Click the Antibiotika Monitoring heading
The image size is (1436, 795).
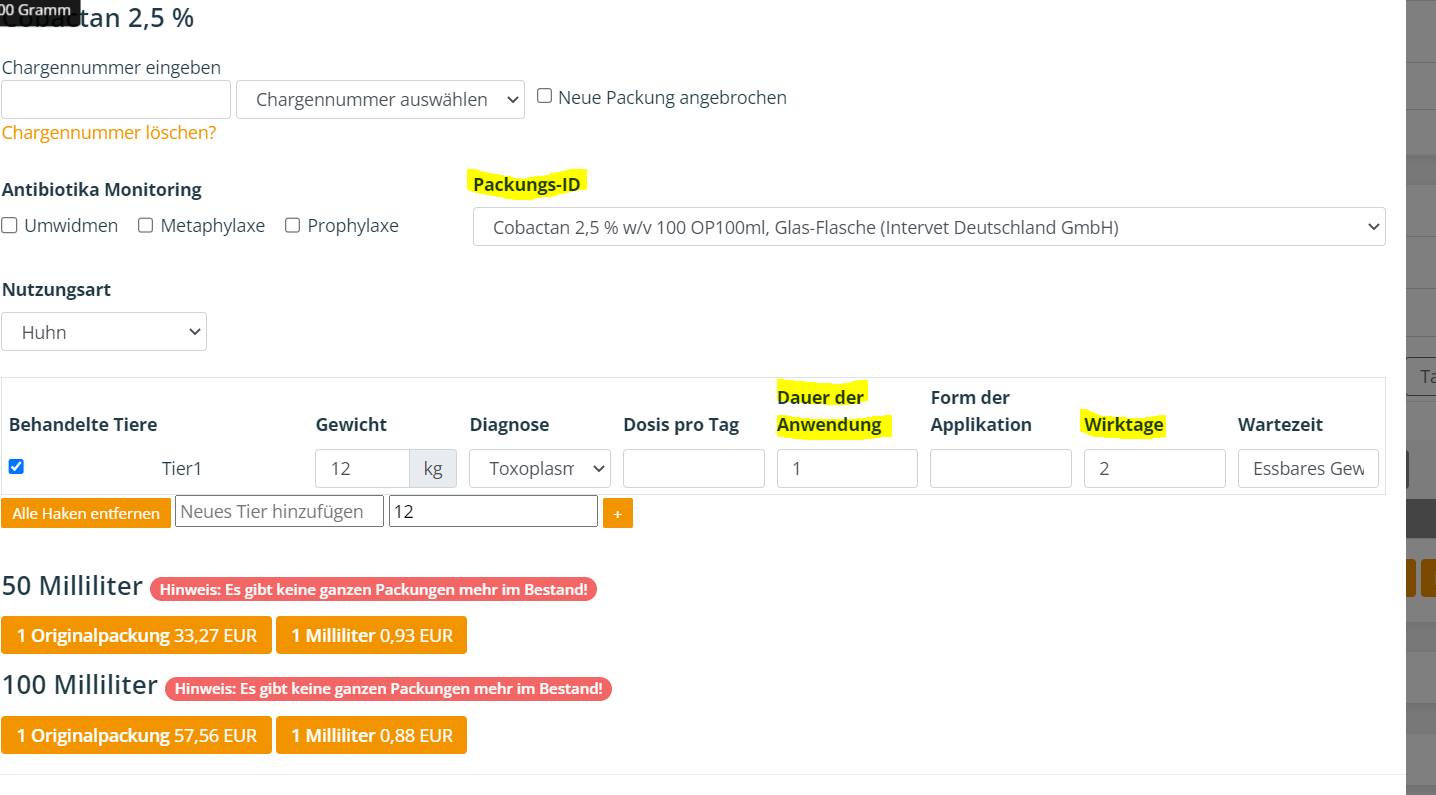102,189
